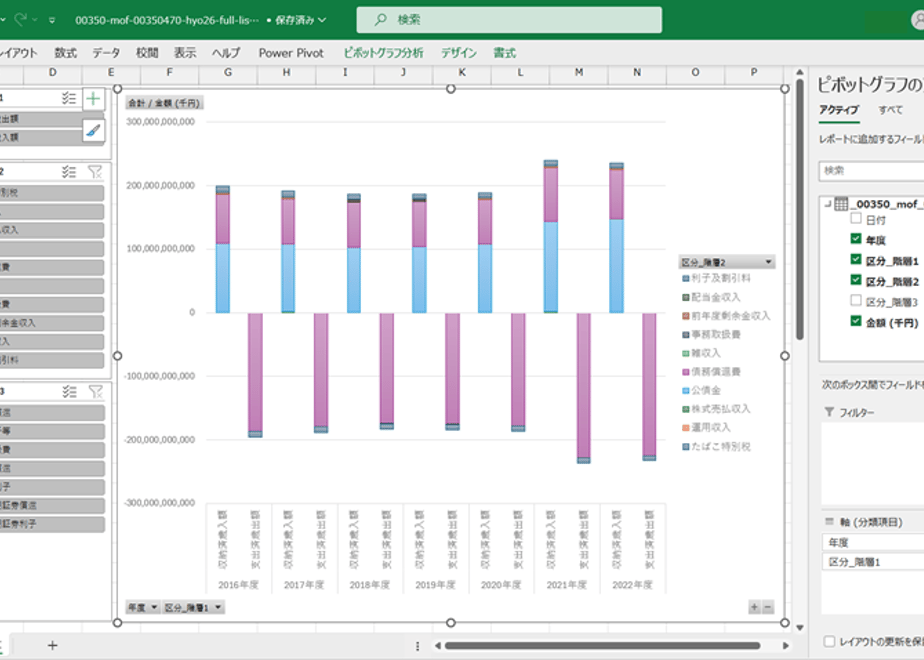
Task: Toggle multi-select icon on first slicer
Action: point(69,98)
